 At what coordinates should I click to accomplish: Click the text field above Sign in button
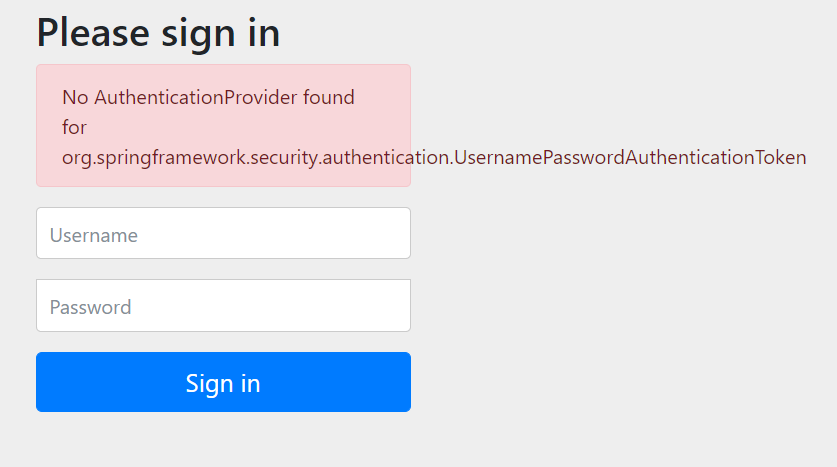click(223, 305)
